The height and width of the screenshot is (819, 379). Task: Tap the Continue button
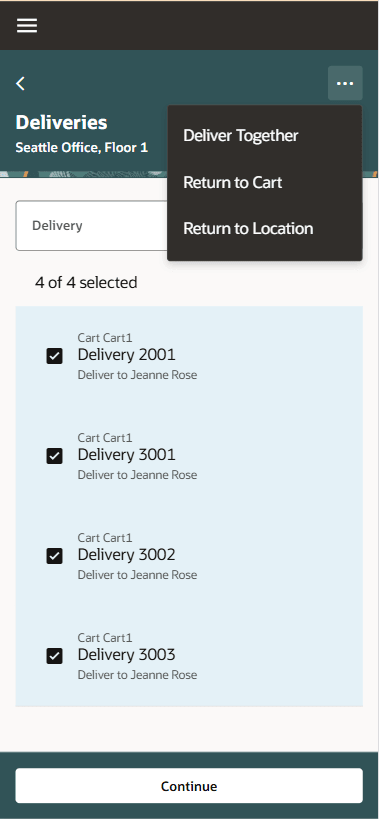[x=189, y=786]
